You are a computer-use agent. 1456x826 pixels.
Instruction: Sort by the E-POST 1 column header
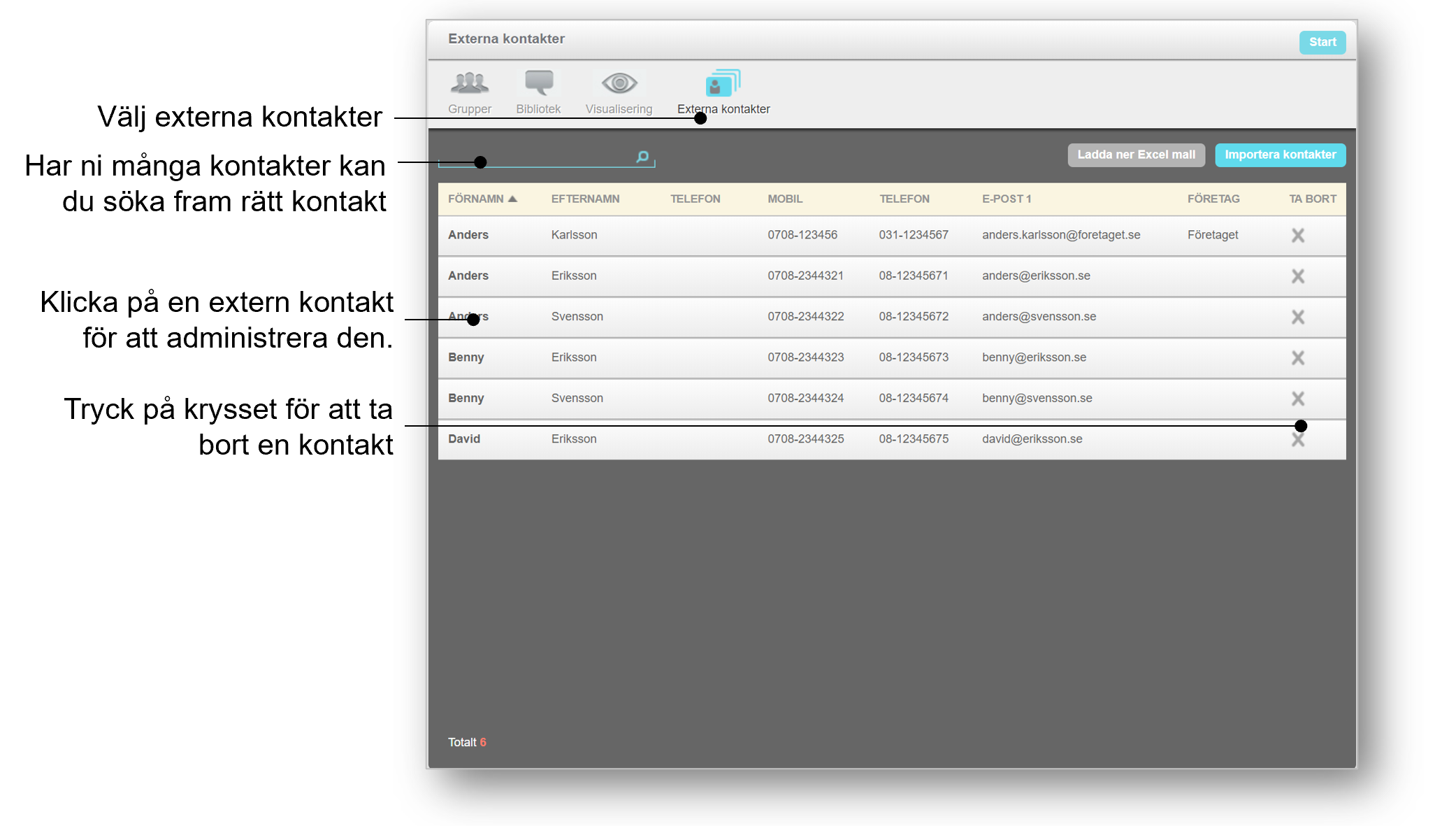tap(1007, 199)
